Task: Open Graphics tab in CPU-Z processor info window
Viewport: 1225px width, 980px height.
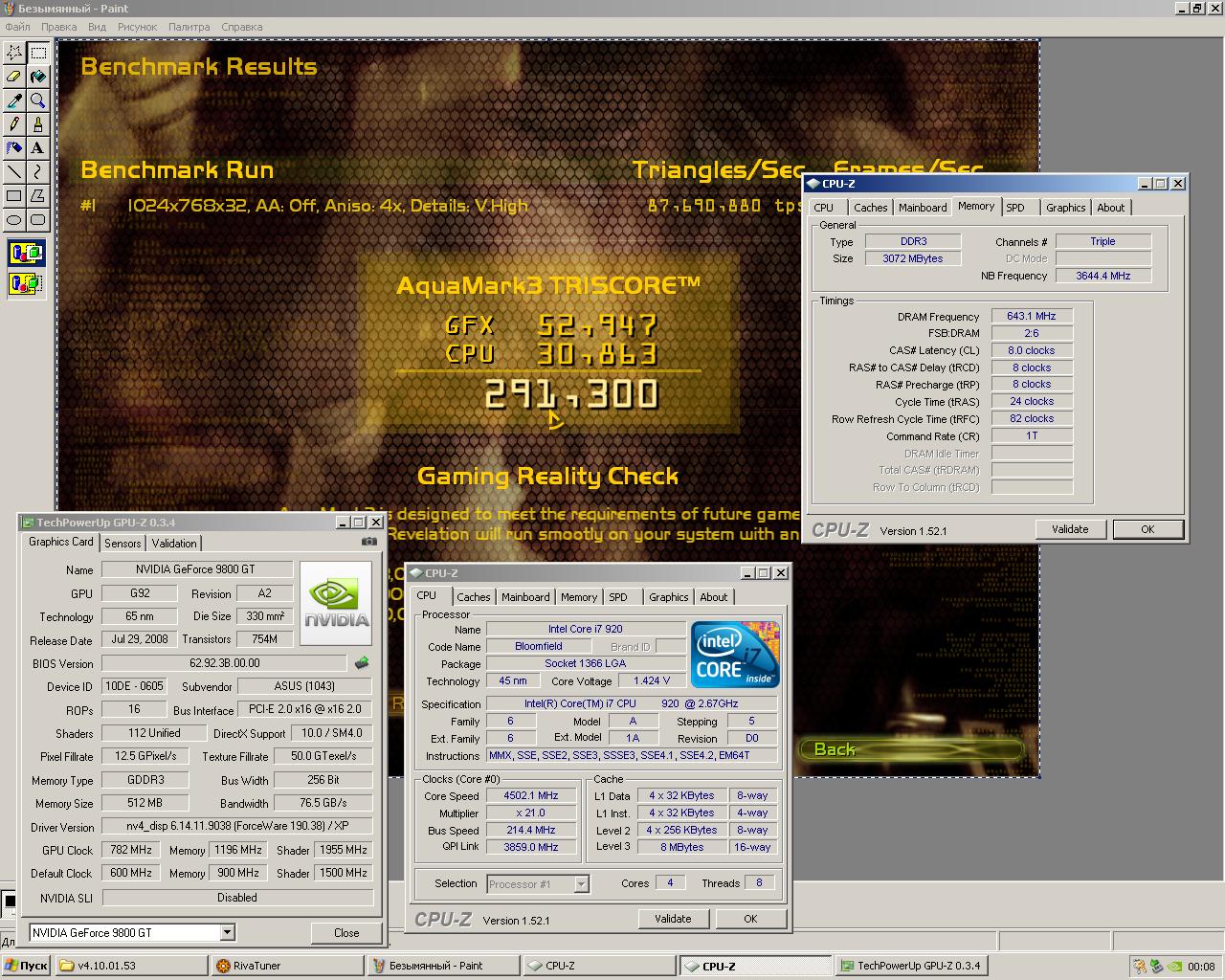Action: pyautogui.click(x=669, y=597)
